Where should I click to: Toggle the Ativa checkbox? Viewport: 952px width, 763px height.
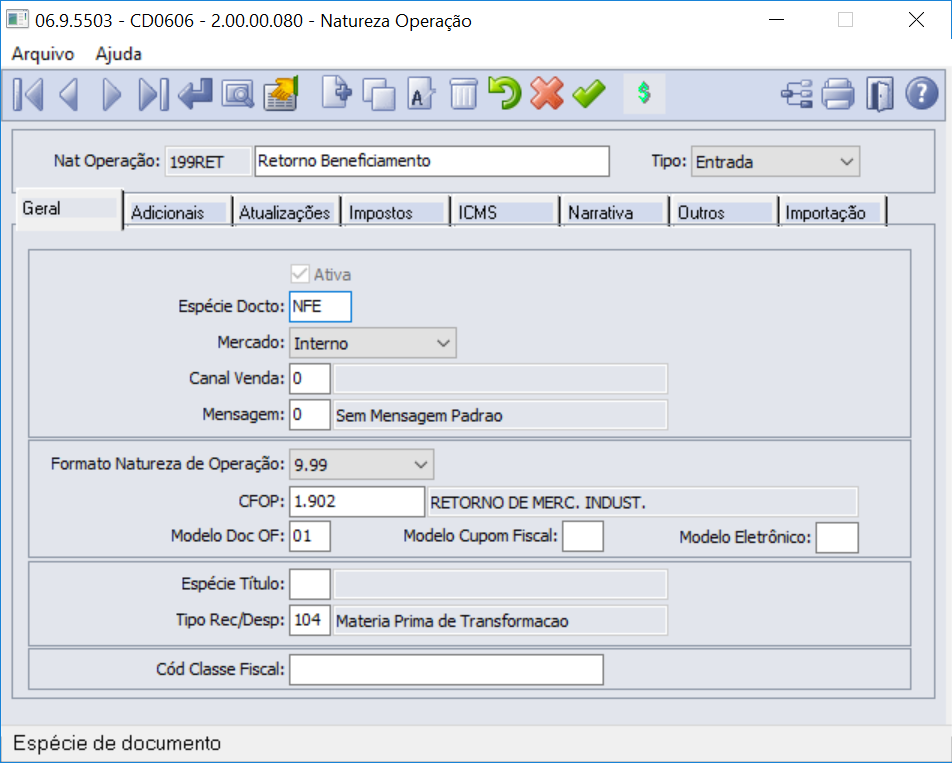click(x=300, y=274)
